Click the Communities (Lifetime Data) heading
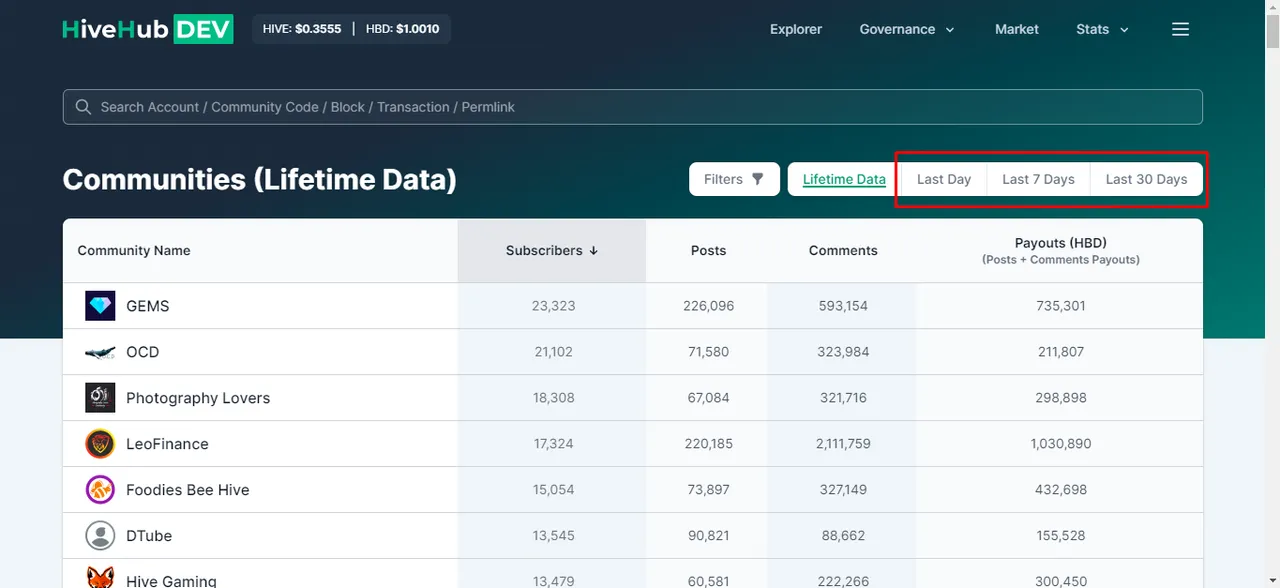The width and height of the screenshot is (1280, 588). click(x=260, y=180)
